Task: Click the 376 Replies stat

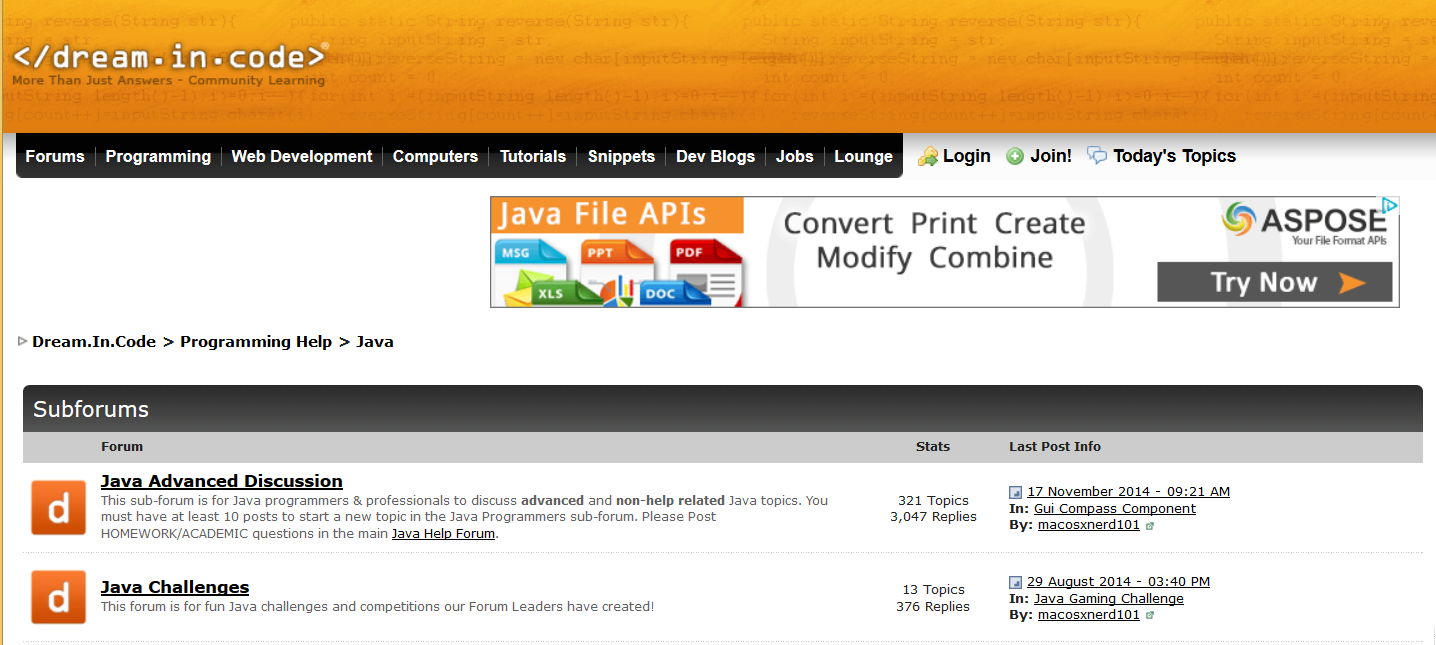Action: pos(933,607)
